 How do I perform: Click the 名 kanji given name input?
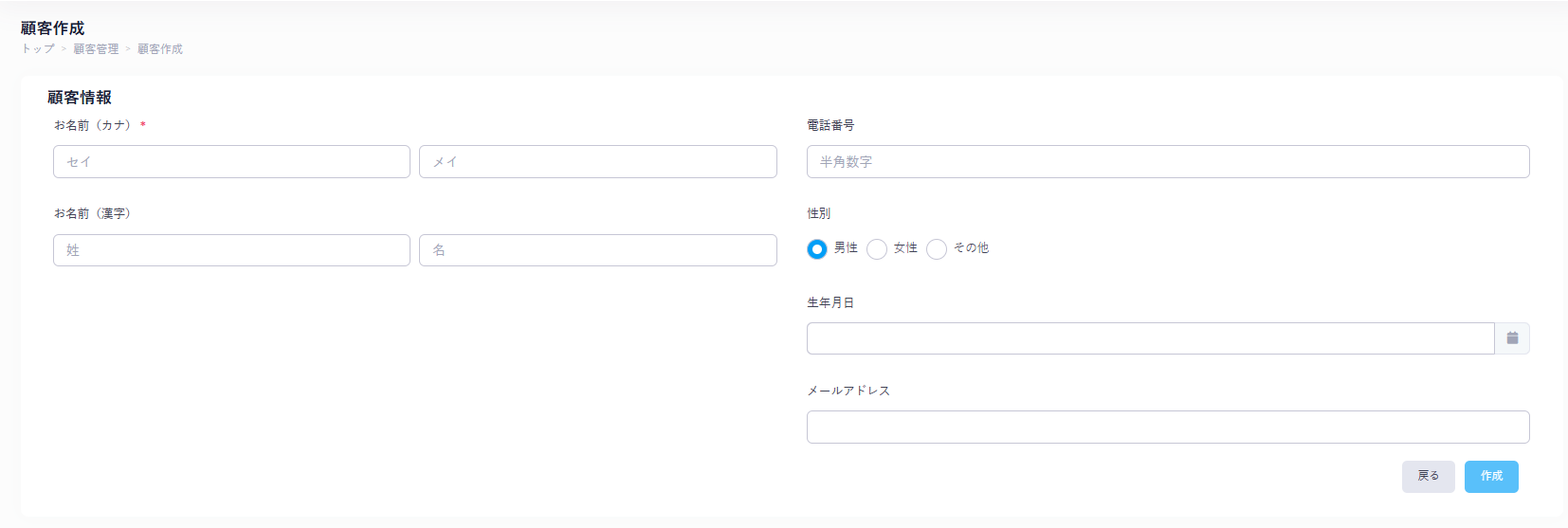click(x=597, y=250)
